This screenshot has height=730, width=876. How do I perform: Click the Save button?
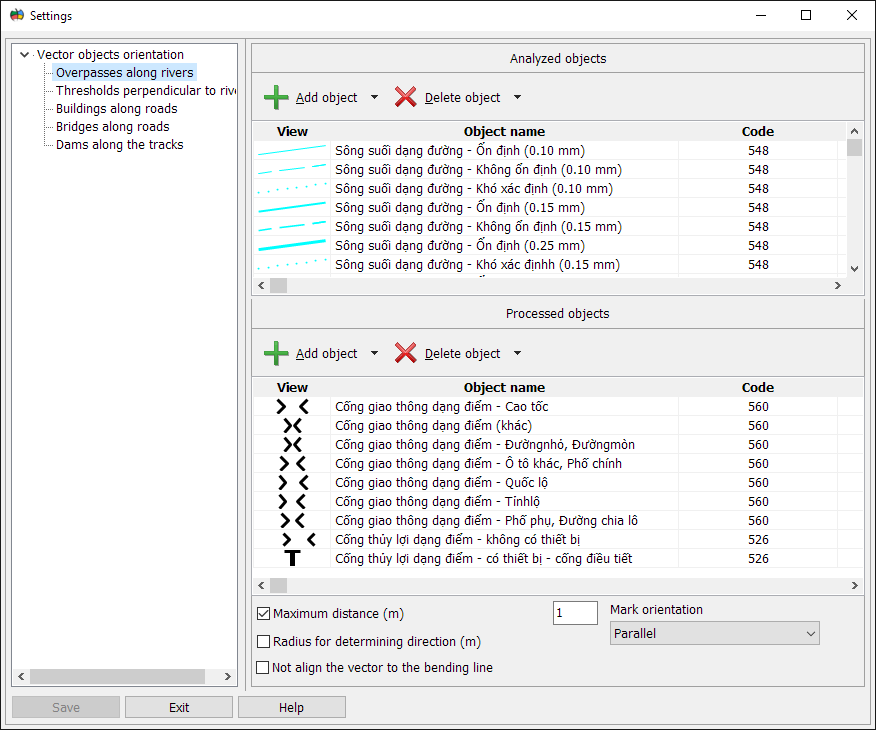(66, 707)
